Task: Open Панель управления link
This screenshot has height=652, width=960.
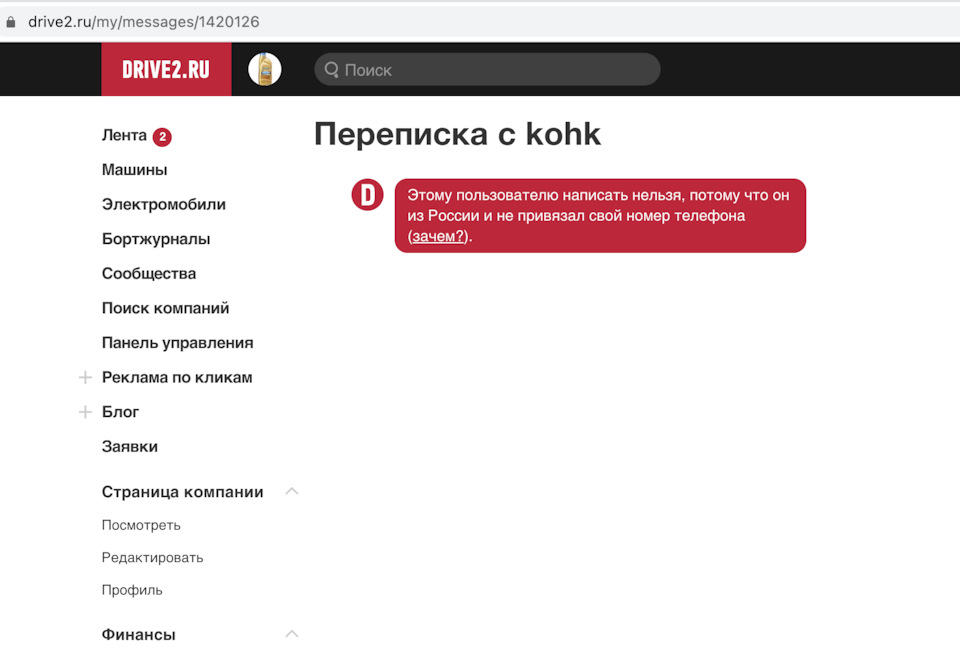Action: pyautogui.click(x=177, y=343)
